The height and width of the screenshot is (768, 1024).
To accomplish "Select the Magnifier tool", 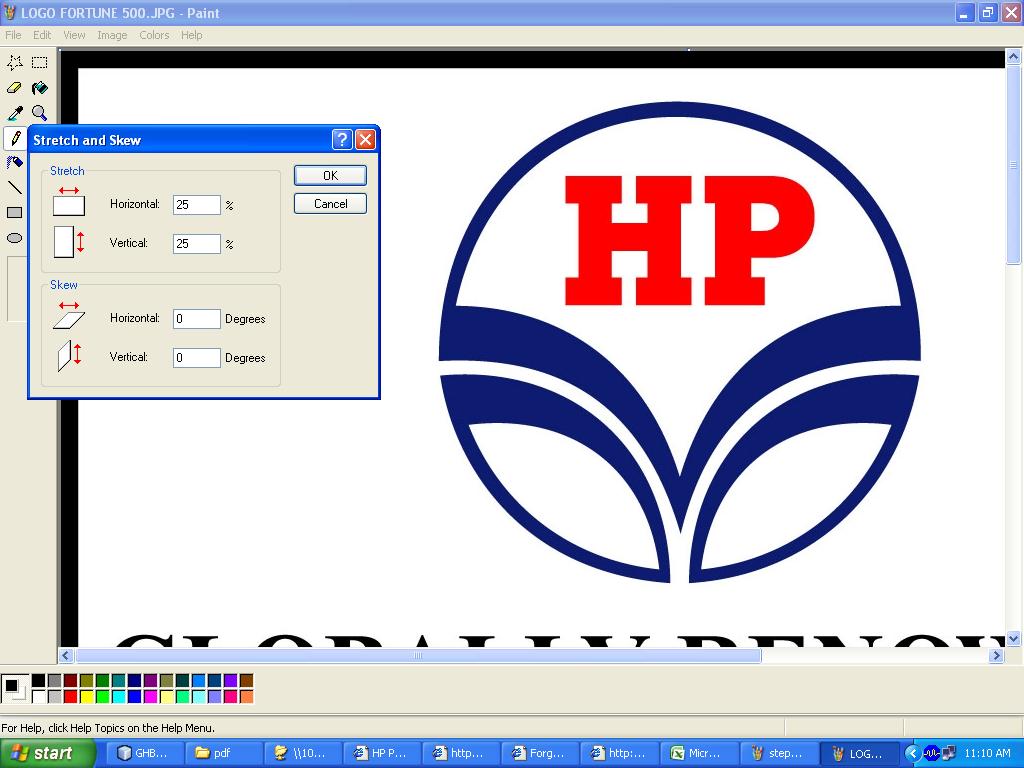I will pos(39,113).
